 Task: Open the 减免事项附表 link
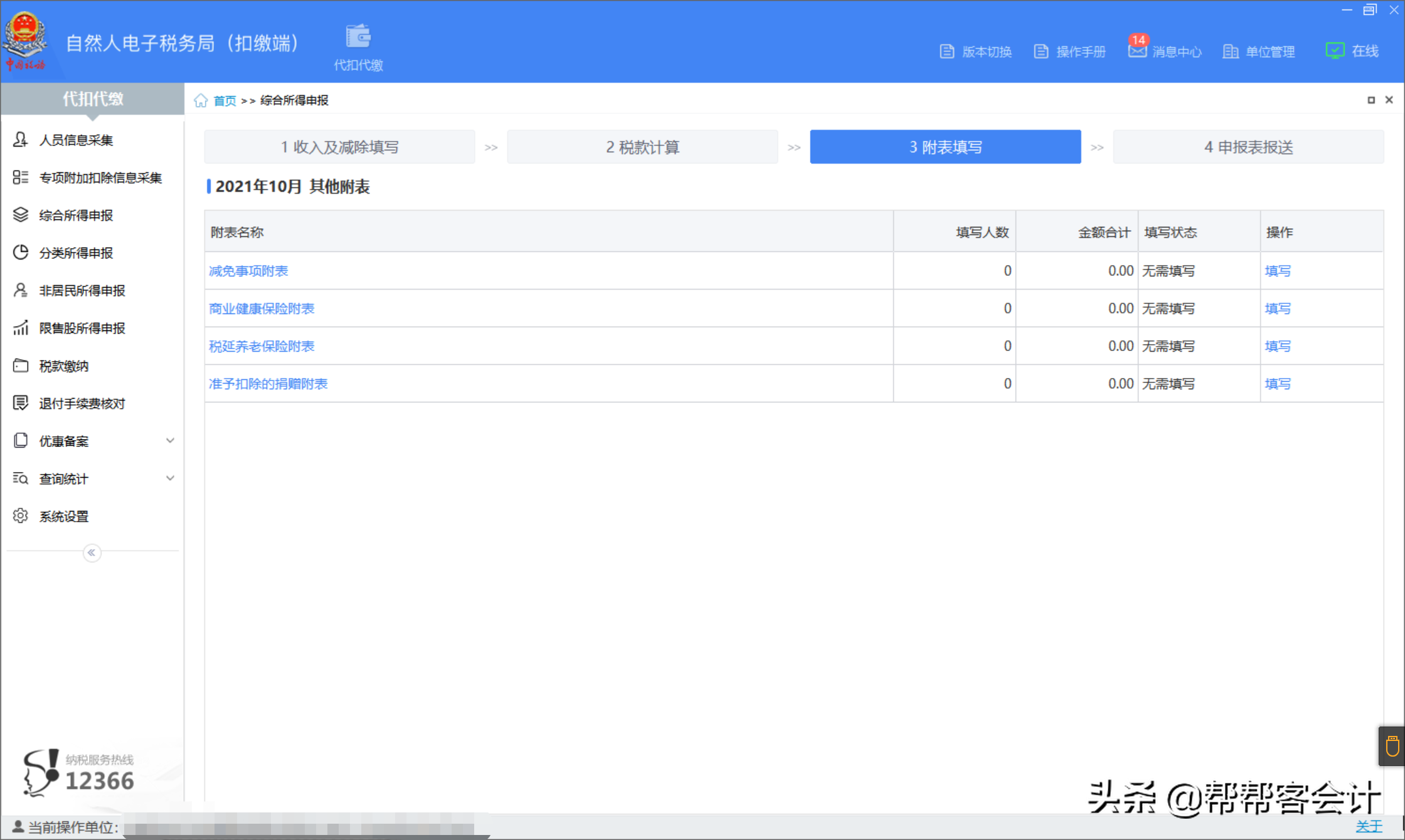coord(248,271)
